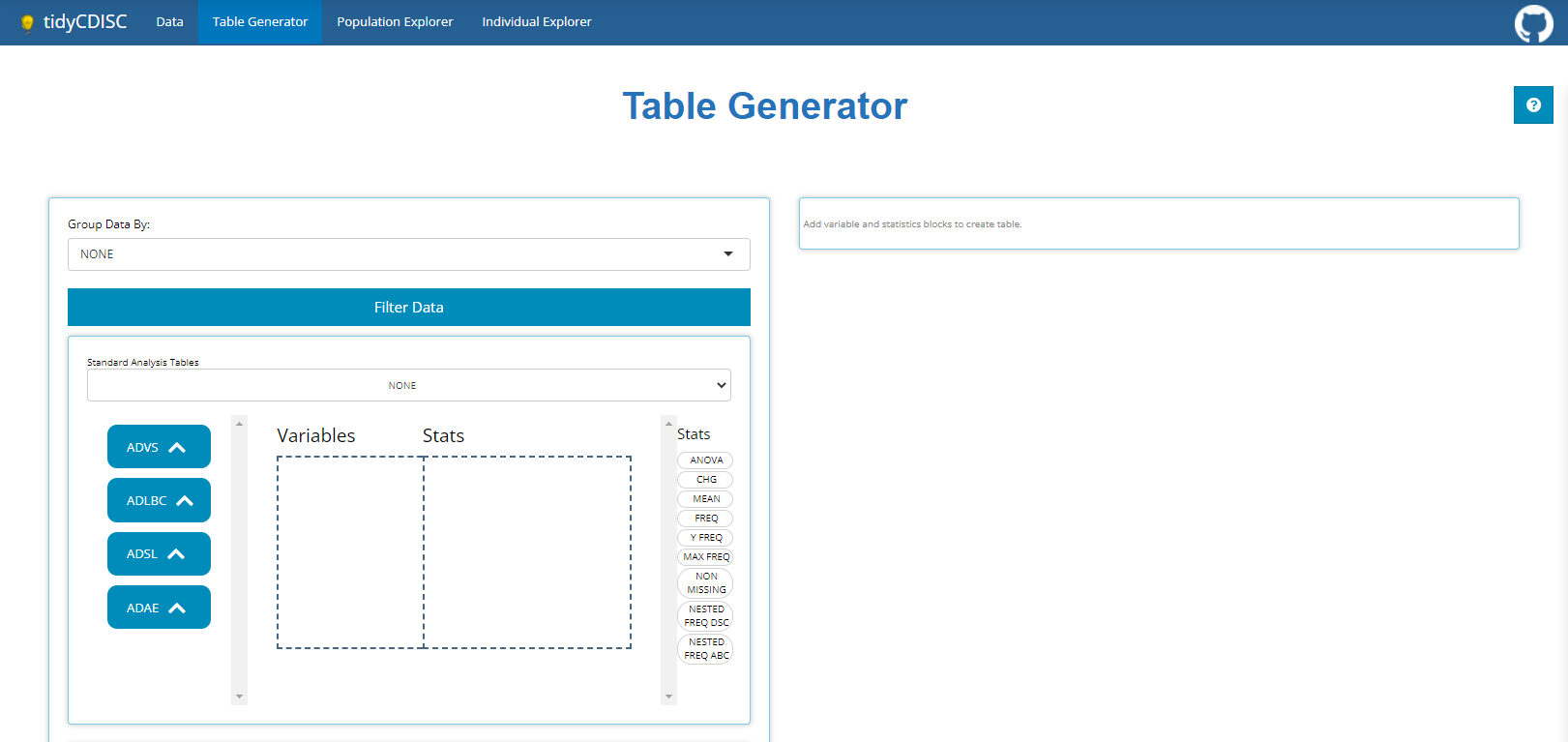This screenshot has width=1568, height=742.
Task: Click the dataset list scrollbar down arrow
Action: pyautogui.click(x=239, y=697)
